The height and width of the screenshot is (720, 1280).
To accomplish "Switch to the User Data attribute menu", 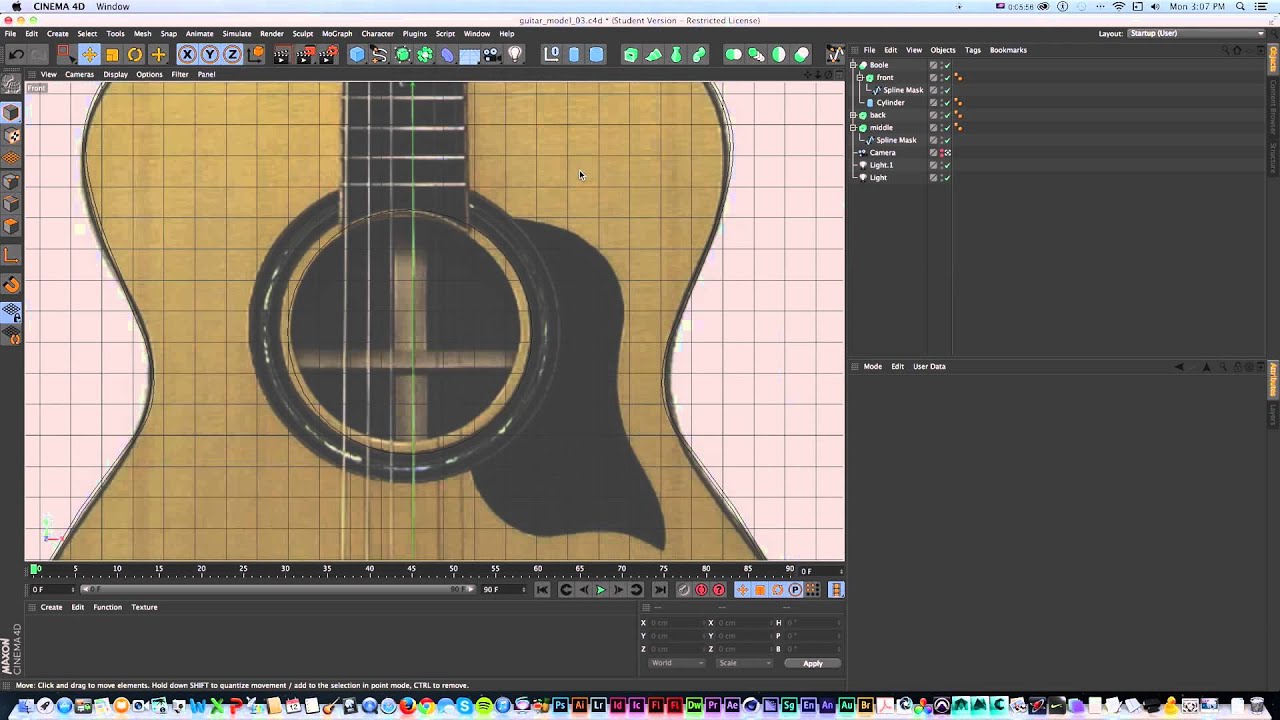I will coord(929,367).
